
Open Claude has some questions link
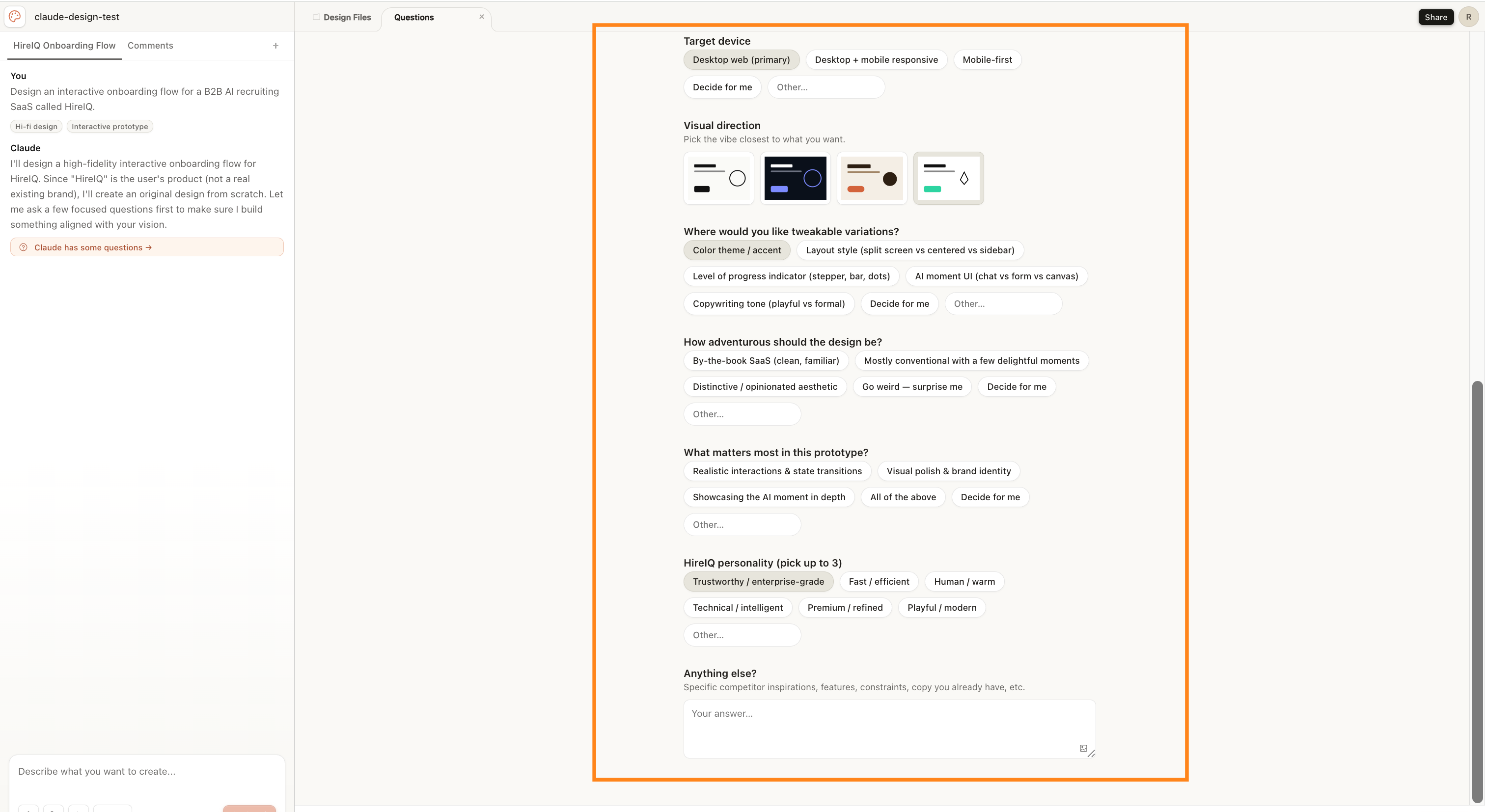(x=92, y=247)
